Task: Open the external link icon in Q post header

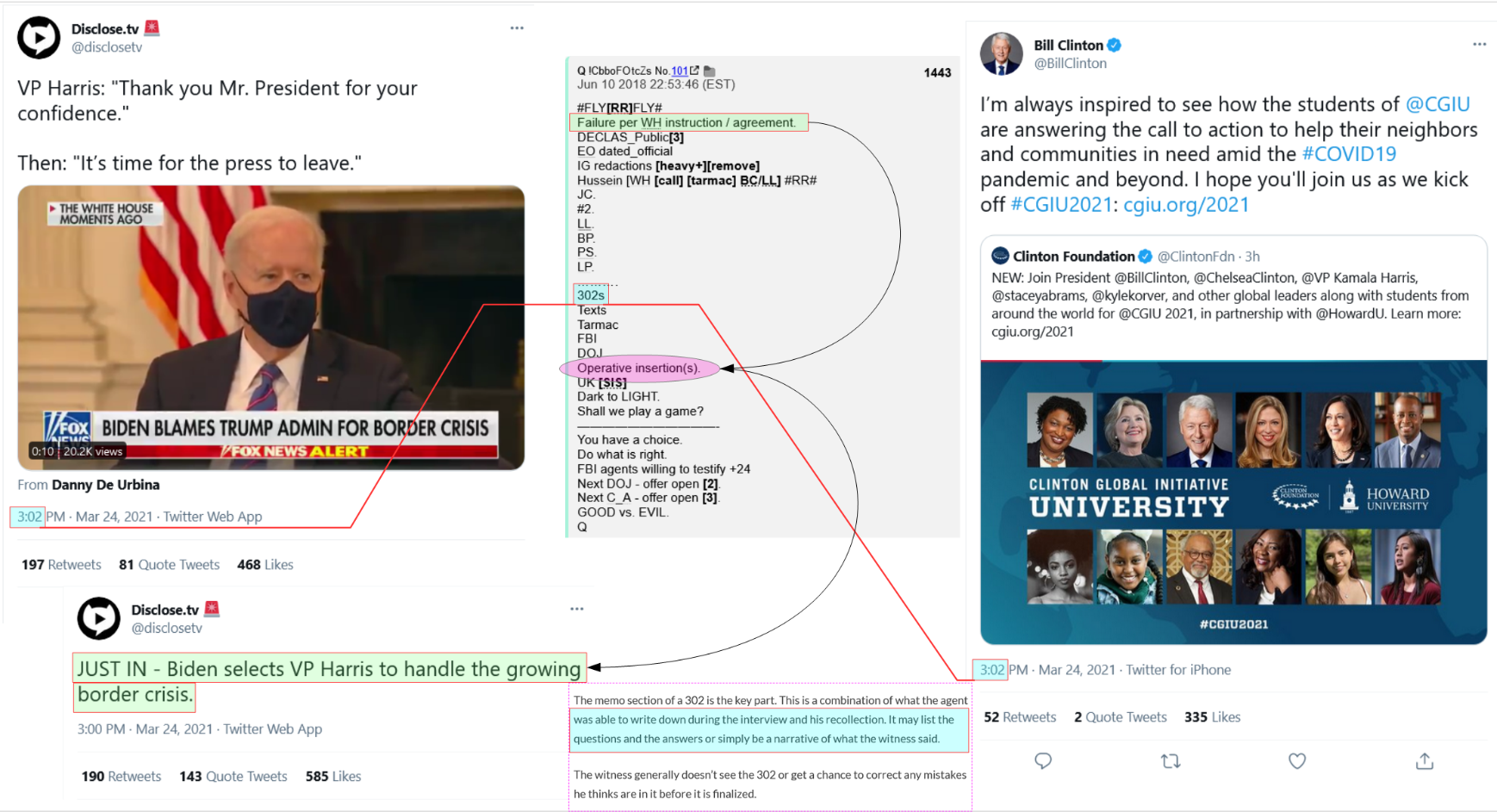Action: click(695, 71)
